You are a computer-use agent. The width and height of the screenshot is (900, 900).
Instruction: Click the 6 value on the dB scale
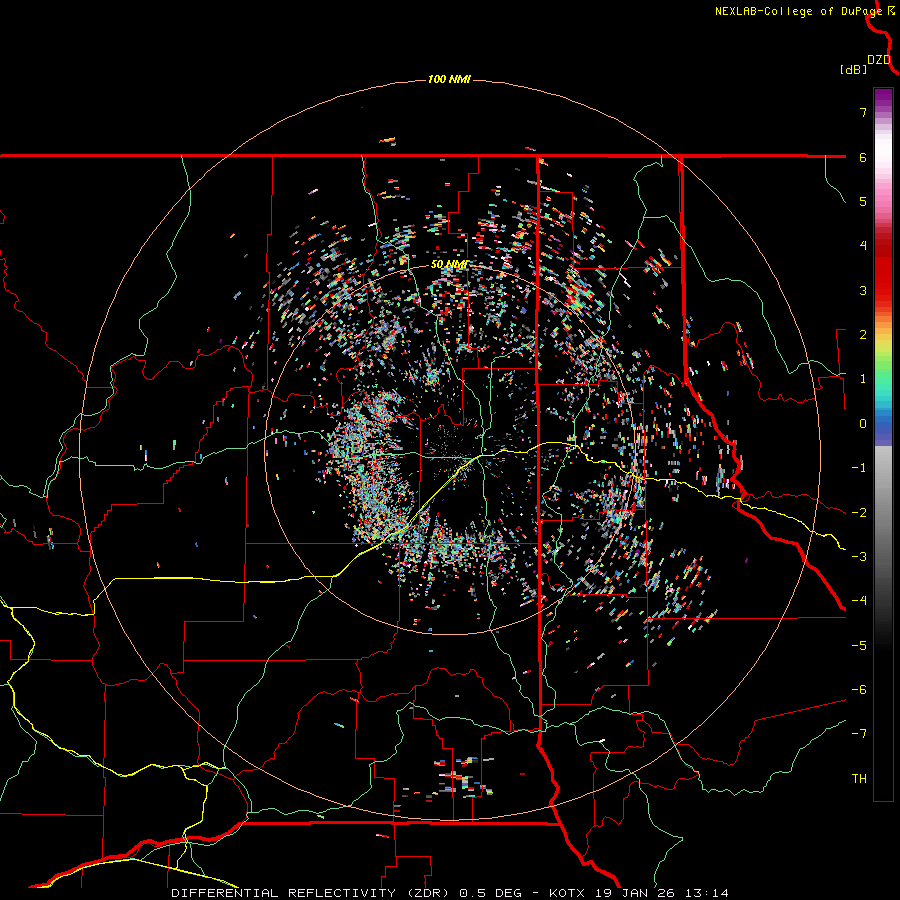click(863, 157)
